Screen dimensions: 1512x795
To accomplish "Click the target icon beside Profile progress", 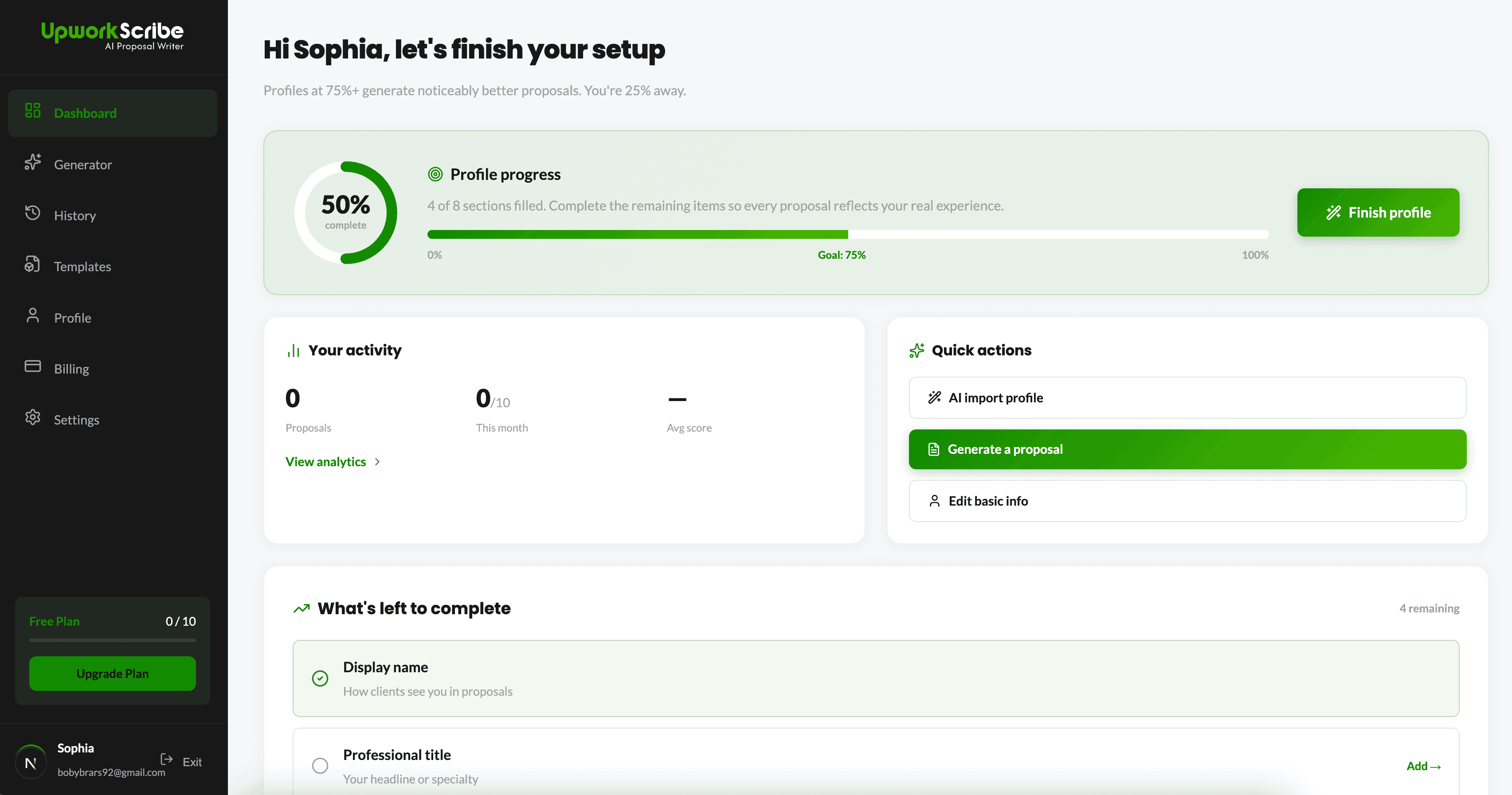I will pyautogui.click(x=435, y=174).
